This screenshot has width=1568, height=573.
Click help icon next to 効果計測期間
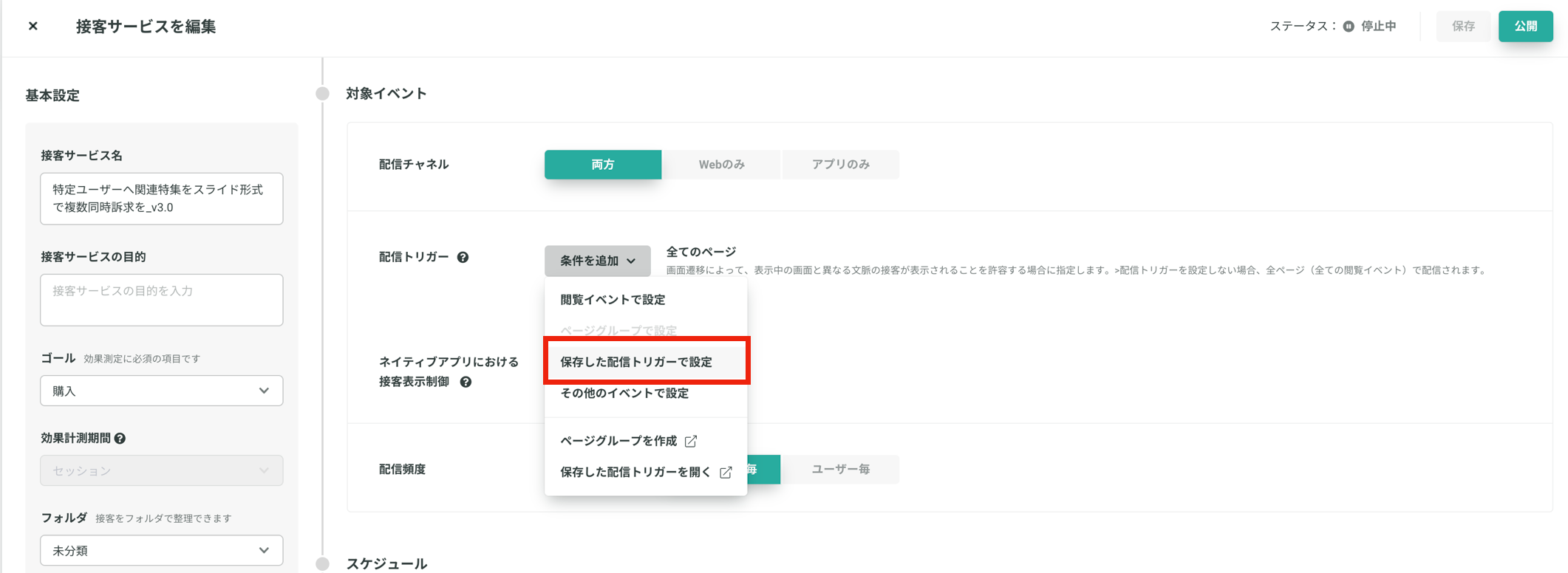(120, 439)
